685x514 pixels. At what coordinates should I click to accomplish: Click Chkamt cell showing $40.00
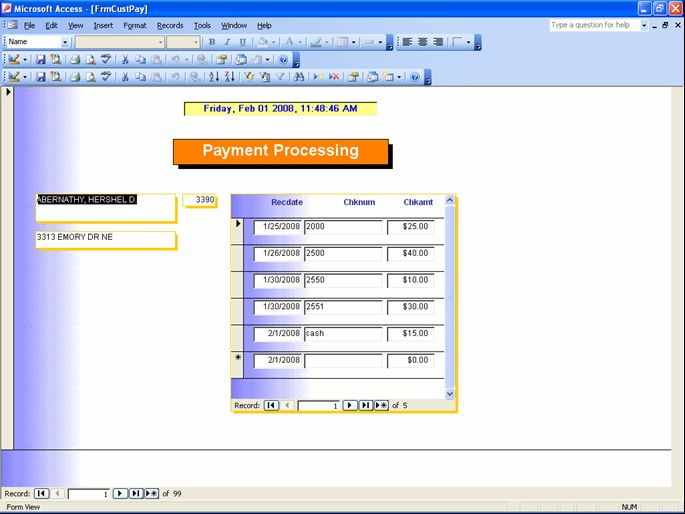point(410,253)
